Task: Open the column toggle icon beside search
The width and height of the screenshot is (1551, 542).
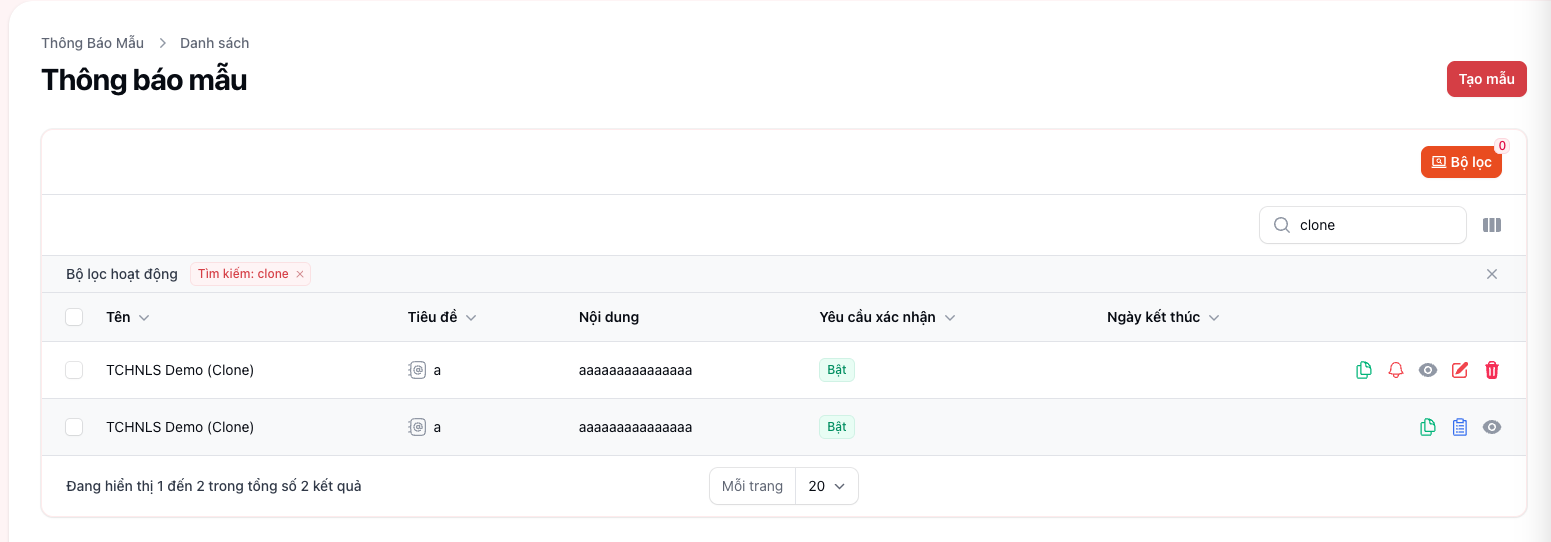Action: [x=1492, y=225]
